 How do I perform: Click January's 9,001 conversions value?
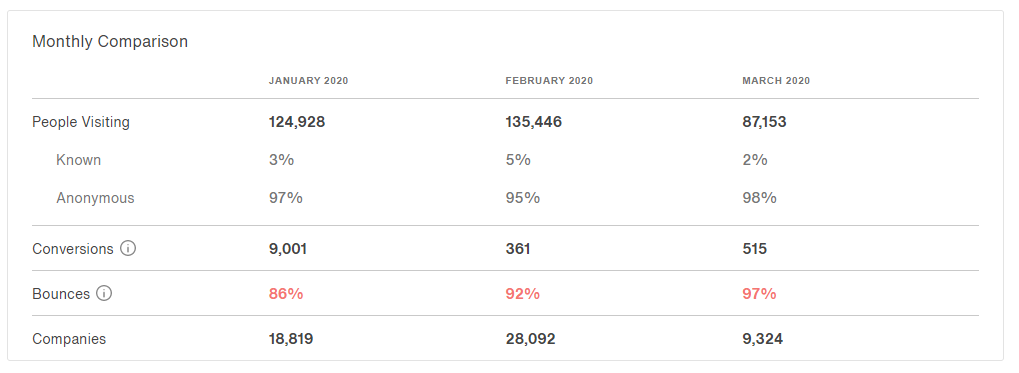288,249
